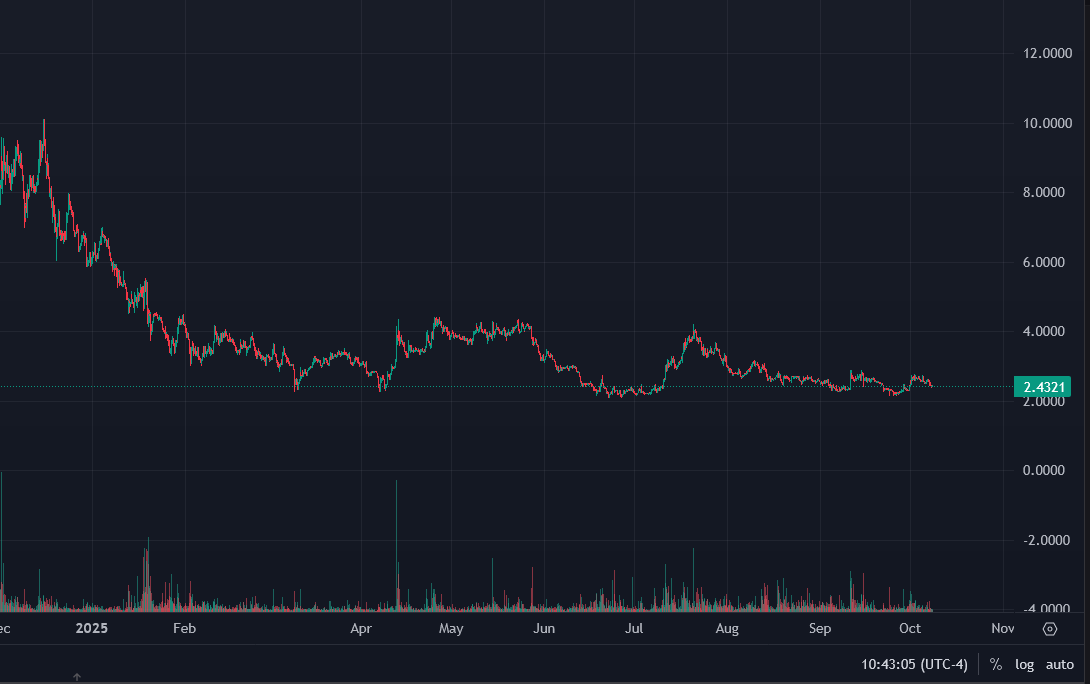1090x684 pixels.
Task: Click the -2.0000 price scale label
Action: (1044, 540)
